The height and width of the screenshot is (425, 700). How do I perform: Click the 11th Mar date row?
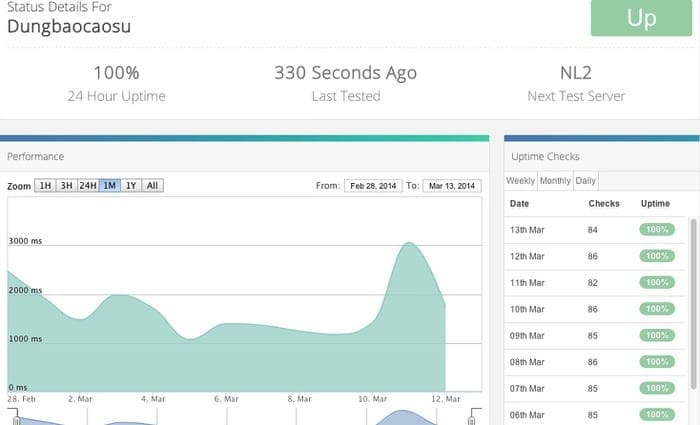point(595,283)
